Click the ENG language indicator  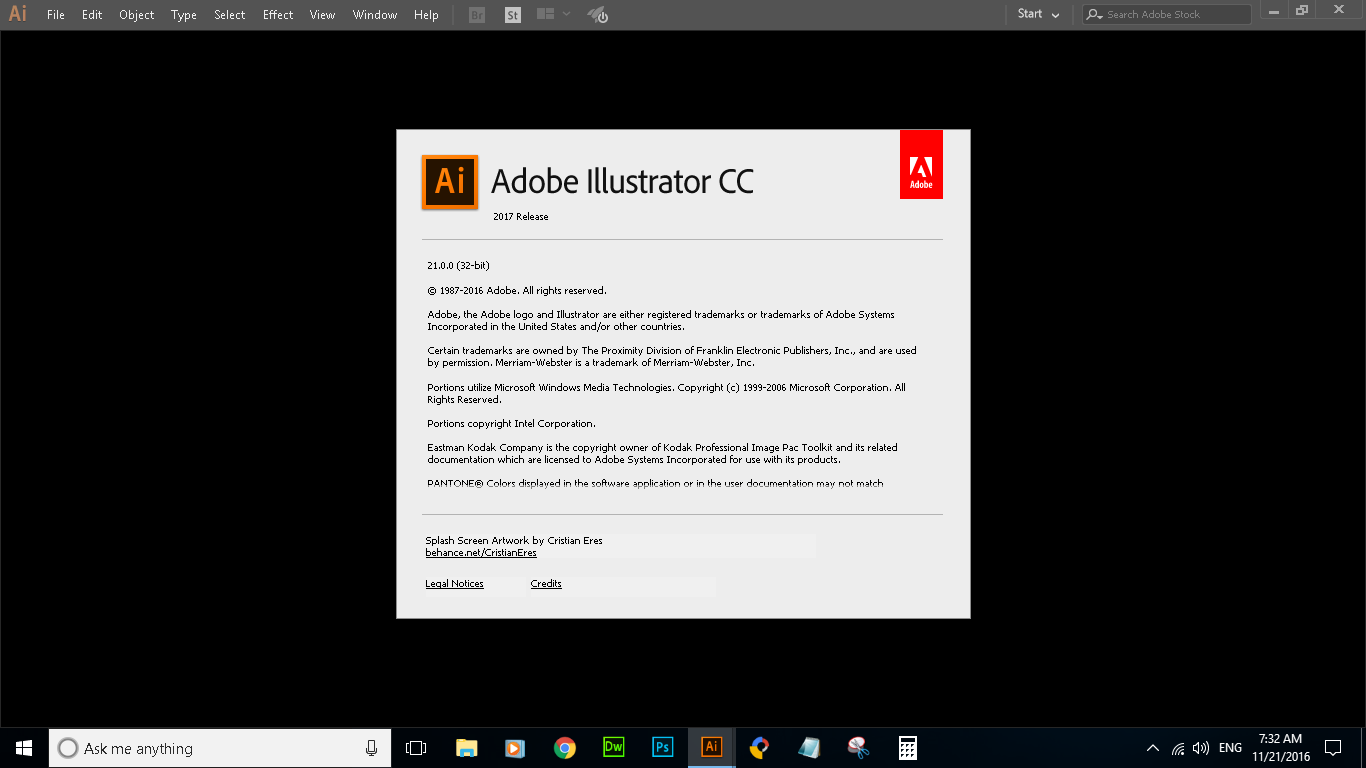click(x=1231, y=748)
